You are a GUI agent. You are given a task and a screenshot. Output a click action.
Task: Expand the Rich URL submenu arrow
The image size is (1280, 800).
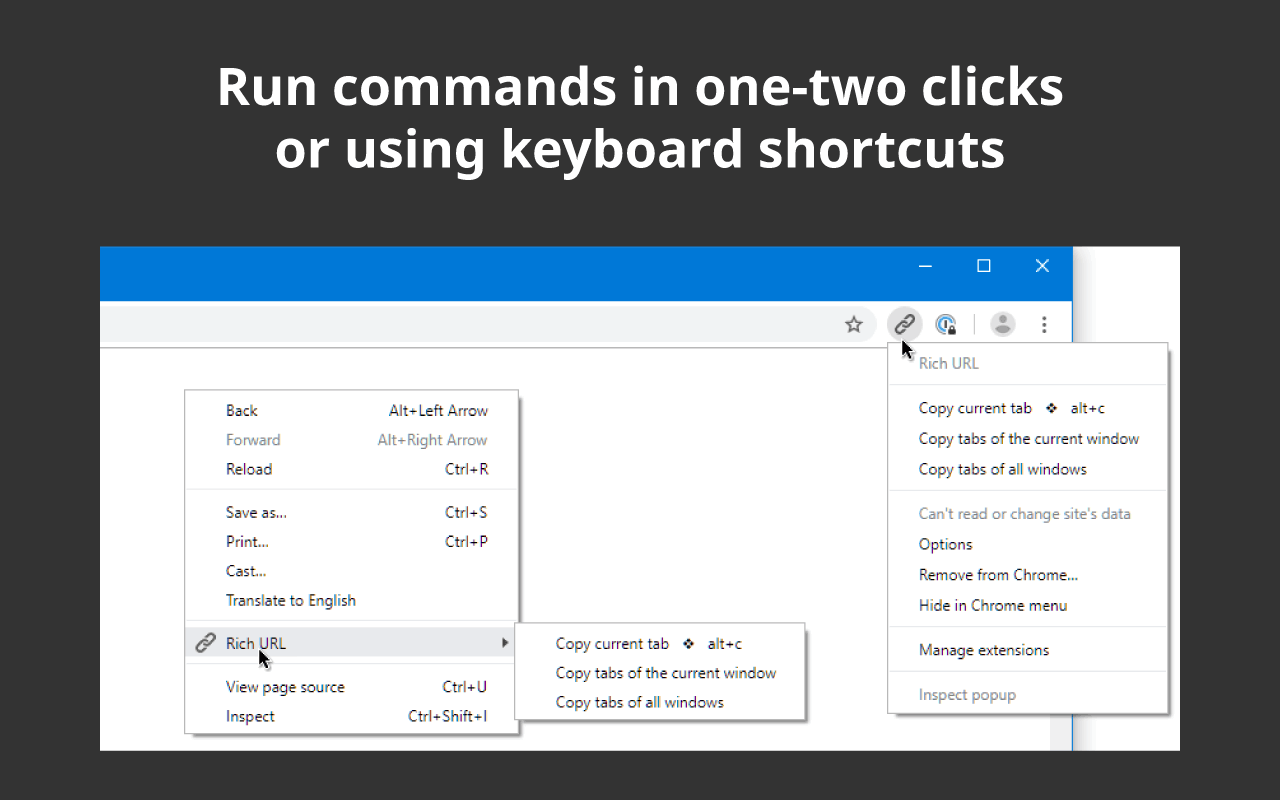506,643
